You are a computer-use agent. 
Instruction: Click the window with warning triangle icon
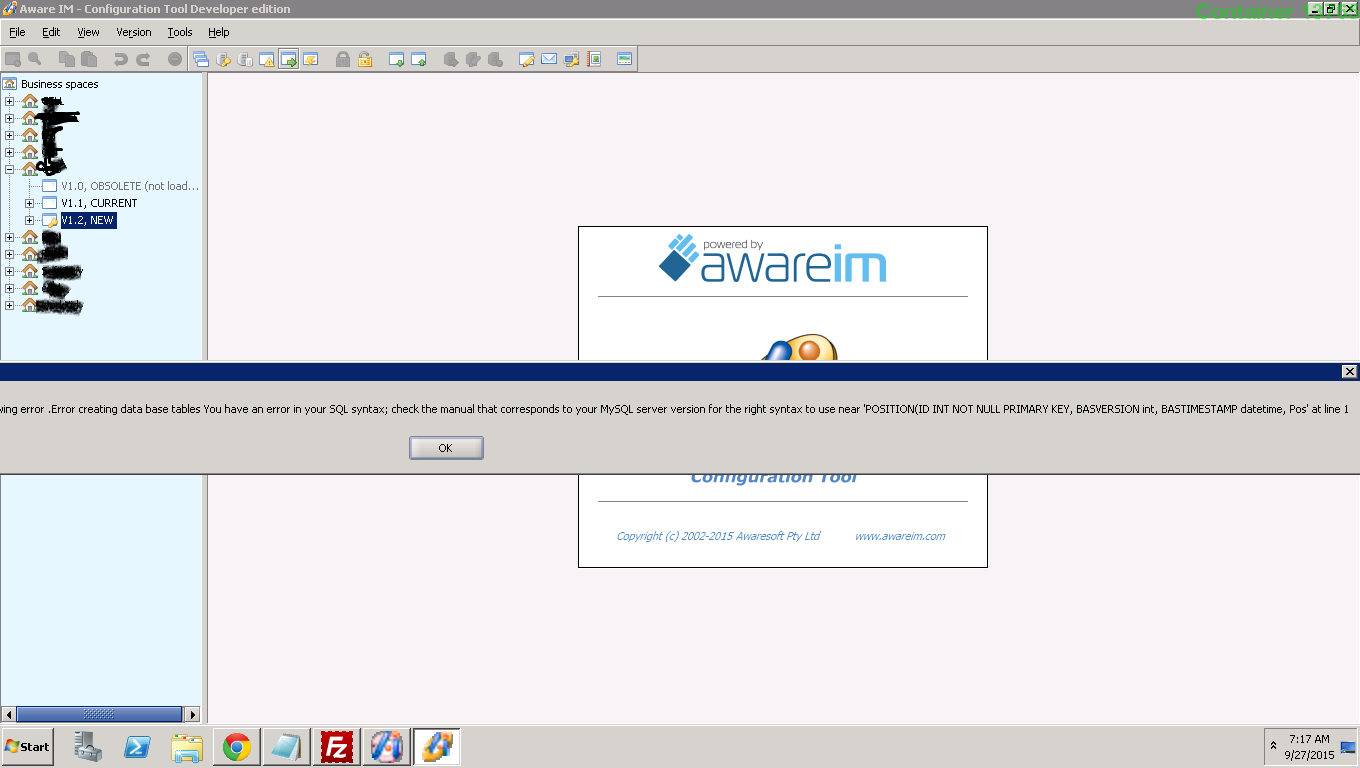[x=267, y=59]
